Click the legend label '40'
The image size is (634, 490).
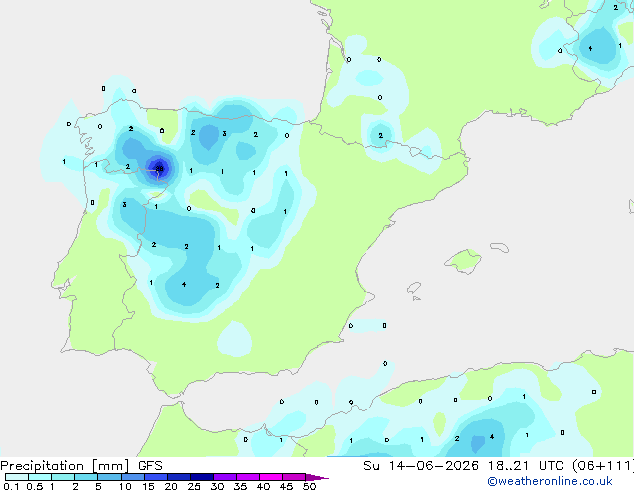point(263,486)
